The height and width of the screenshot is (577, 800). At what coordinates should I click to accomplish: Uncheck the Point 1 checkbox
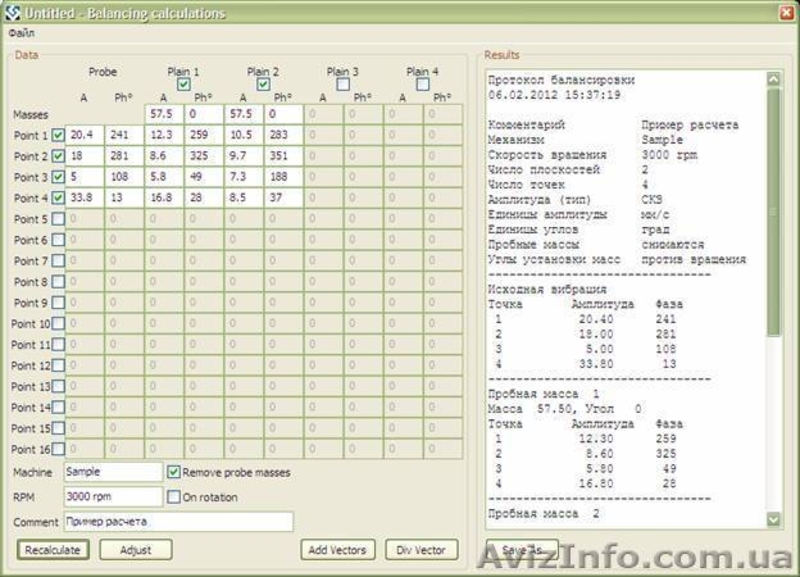[x=58, y=135]
